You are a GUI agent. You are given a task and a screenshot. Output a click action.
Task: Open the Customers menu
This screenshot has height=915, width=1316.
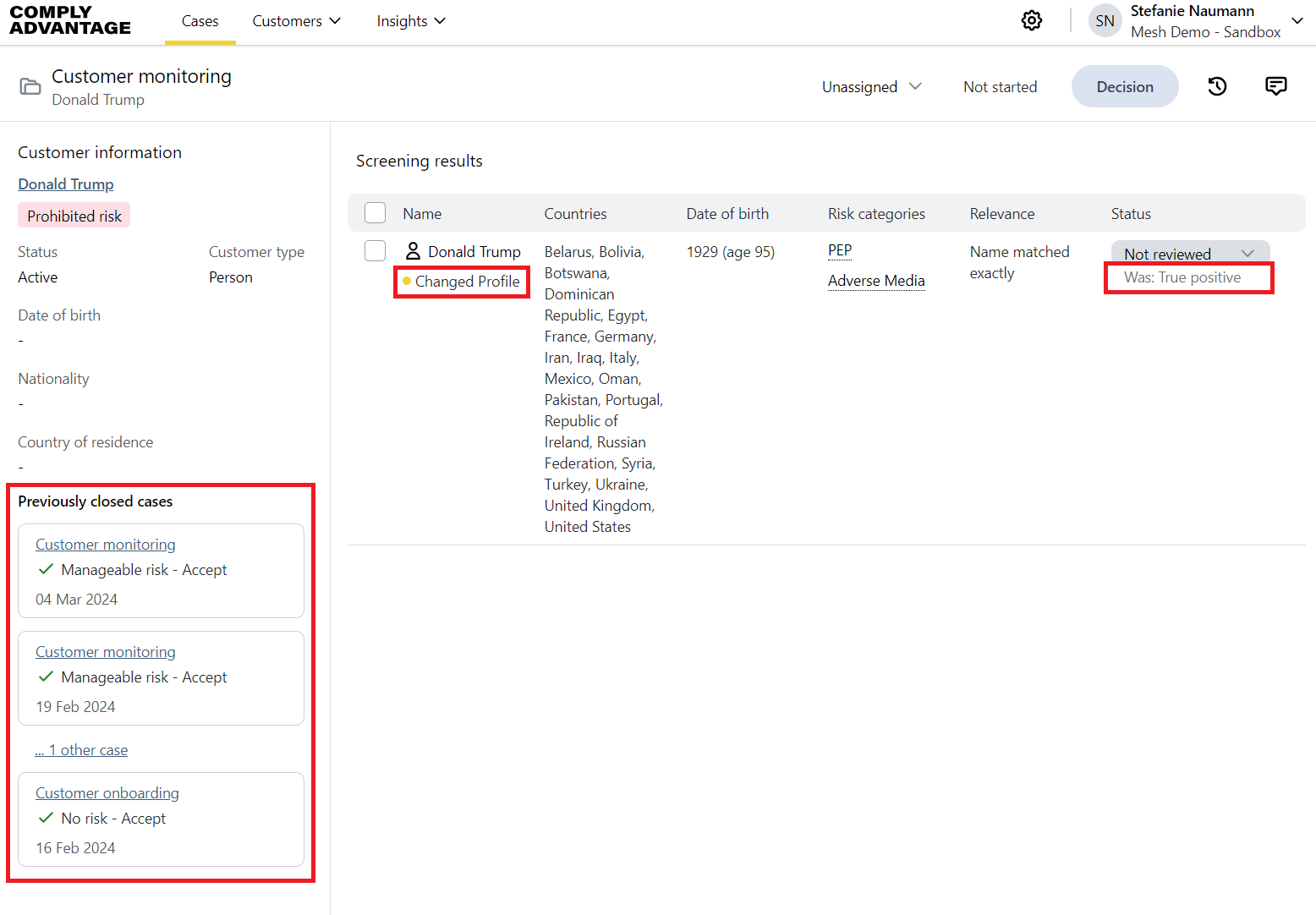point(296,21)
